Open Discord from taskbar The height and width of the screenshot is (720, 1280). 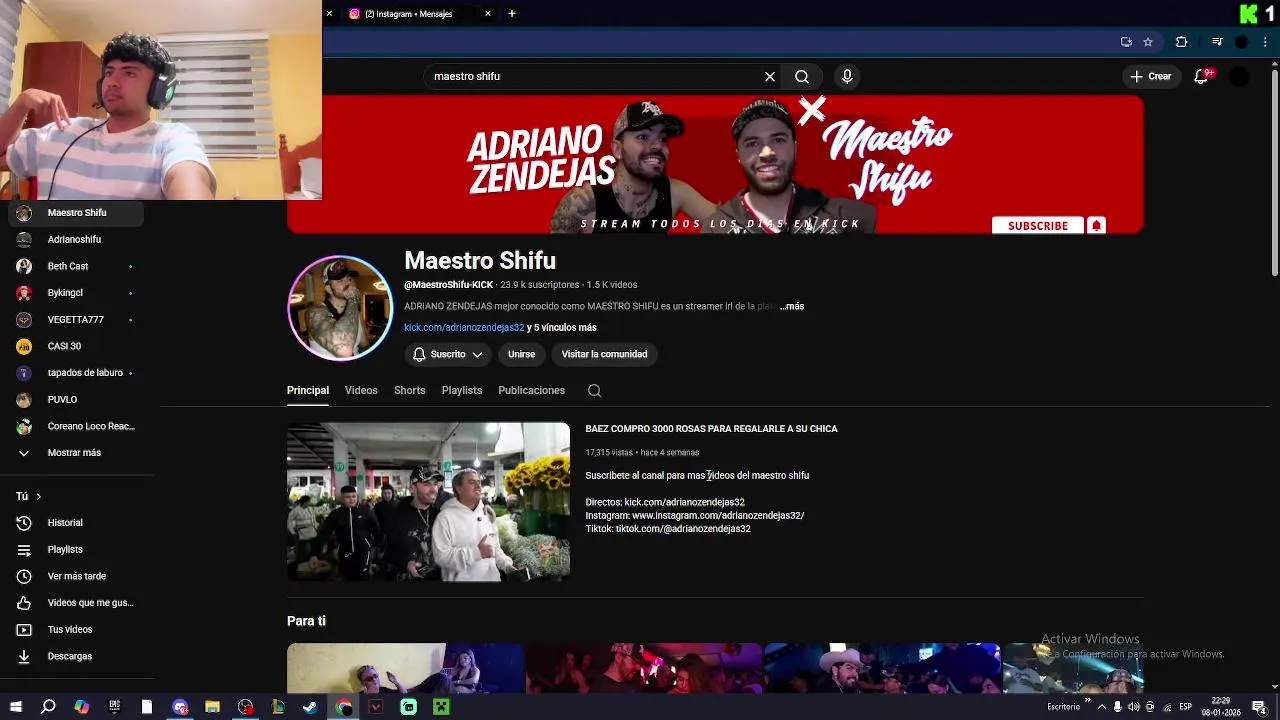180,707
